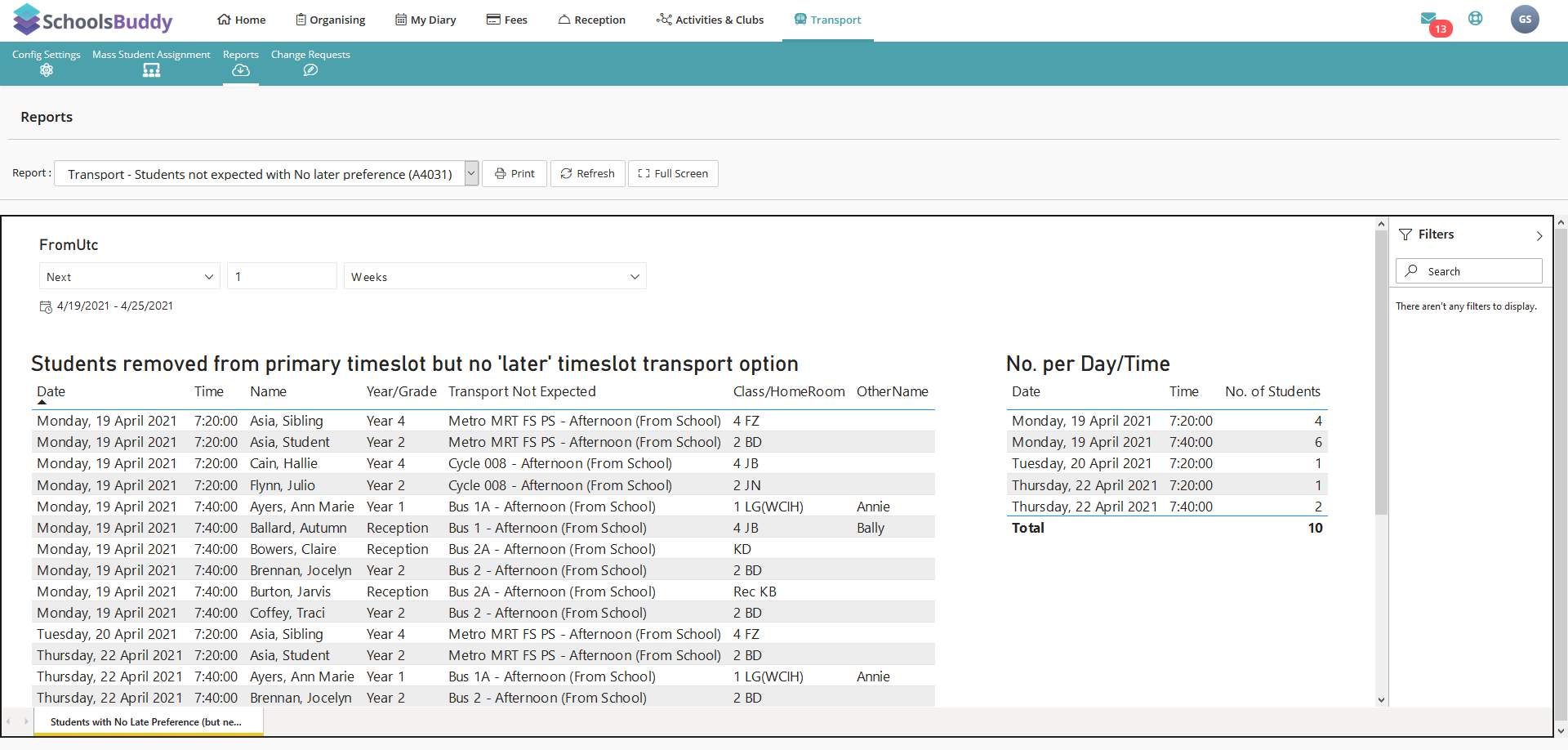Open the 'Weeks' period dropdown
This screenshot has width=1568, height=750.
pyautogui.click(x=494, y=277)
